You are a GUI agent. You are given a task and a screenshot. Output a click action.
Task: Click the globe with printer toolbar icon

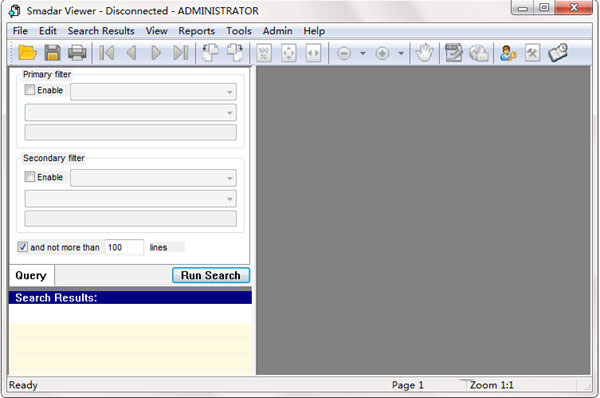(x=478, y=53)
